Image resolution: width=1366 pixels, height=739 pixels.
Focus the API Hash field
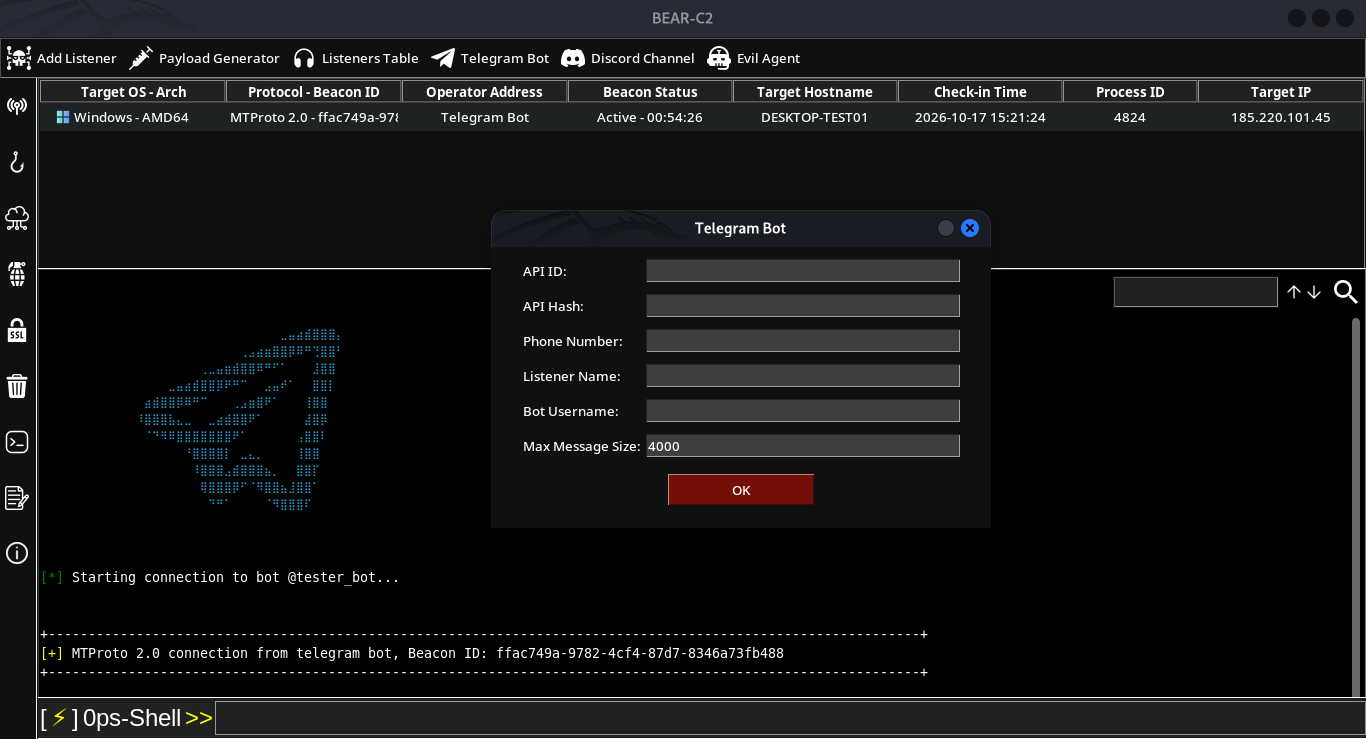[x=803, y=306]
